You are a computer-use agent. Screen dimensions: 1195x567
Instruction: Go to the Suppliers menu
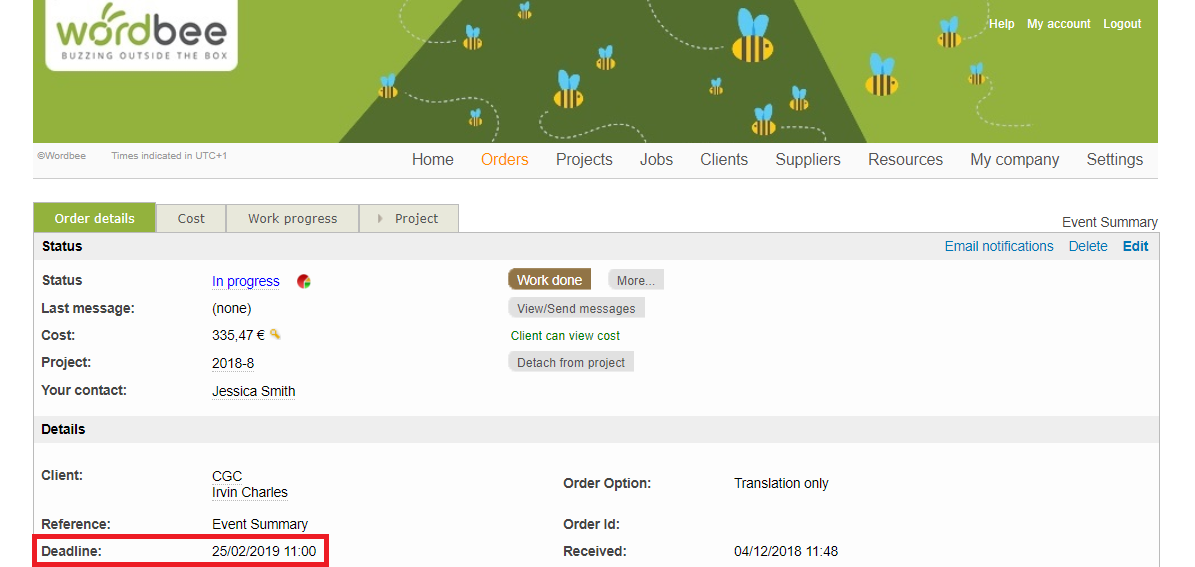coord(807,160)
